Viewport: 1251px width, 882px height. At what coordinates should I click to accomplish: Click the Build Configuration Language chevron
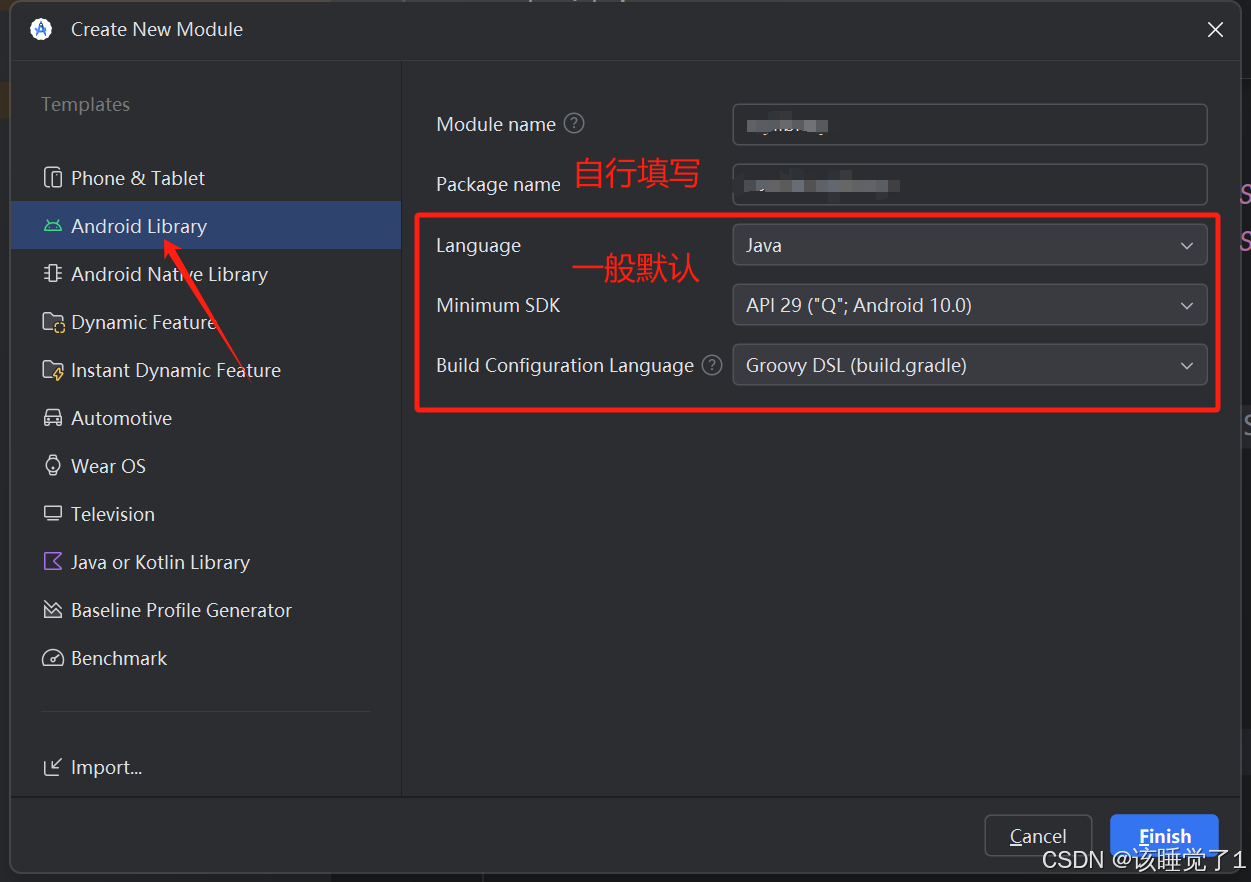point(1187,366)
